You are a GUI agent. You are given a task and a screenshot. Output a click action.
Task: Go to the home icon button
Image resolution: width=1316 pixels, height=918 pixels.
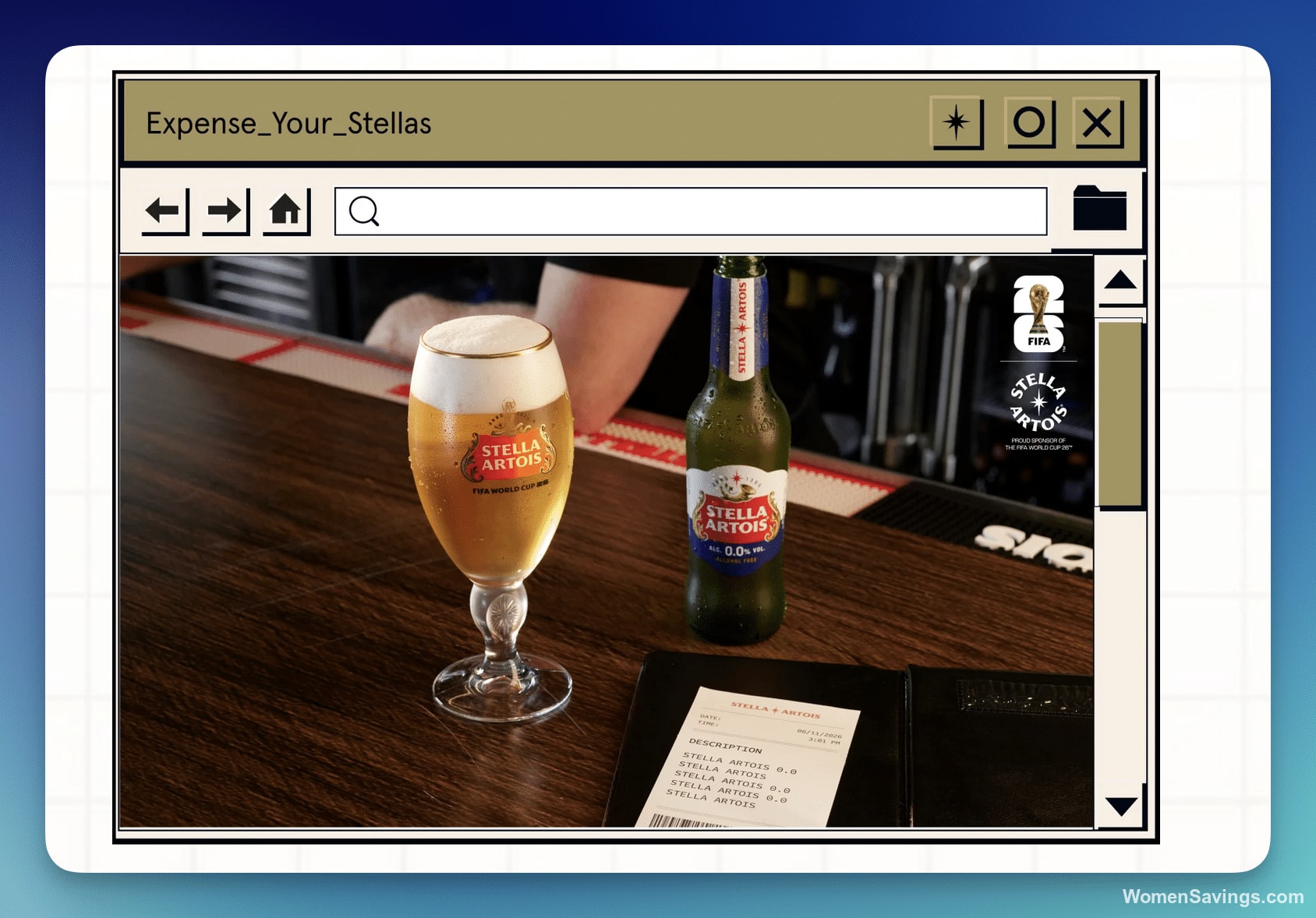tap(286, 211)
